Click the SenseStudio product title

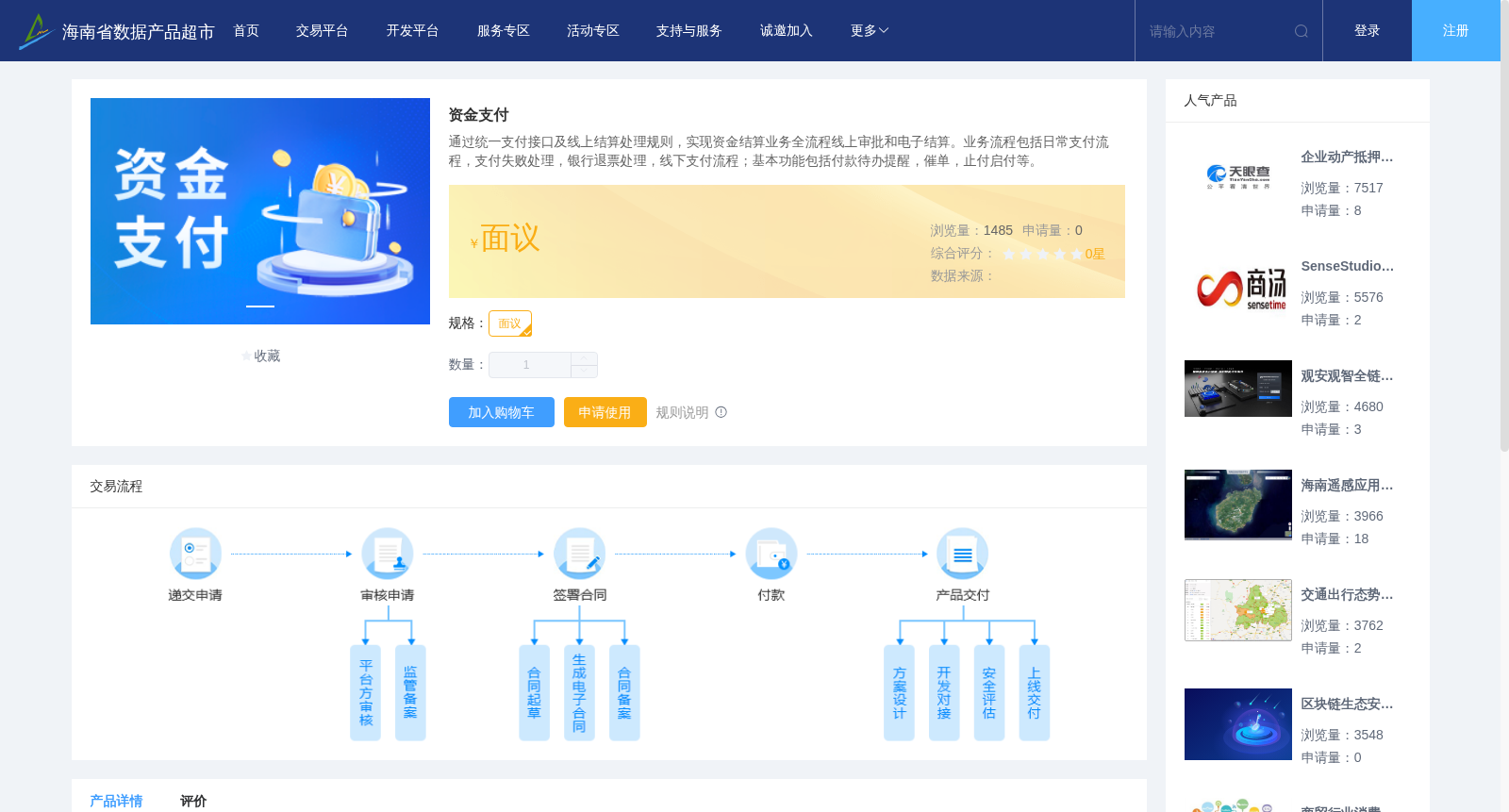tap(1347, 266)
